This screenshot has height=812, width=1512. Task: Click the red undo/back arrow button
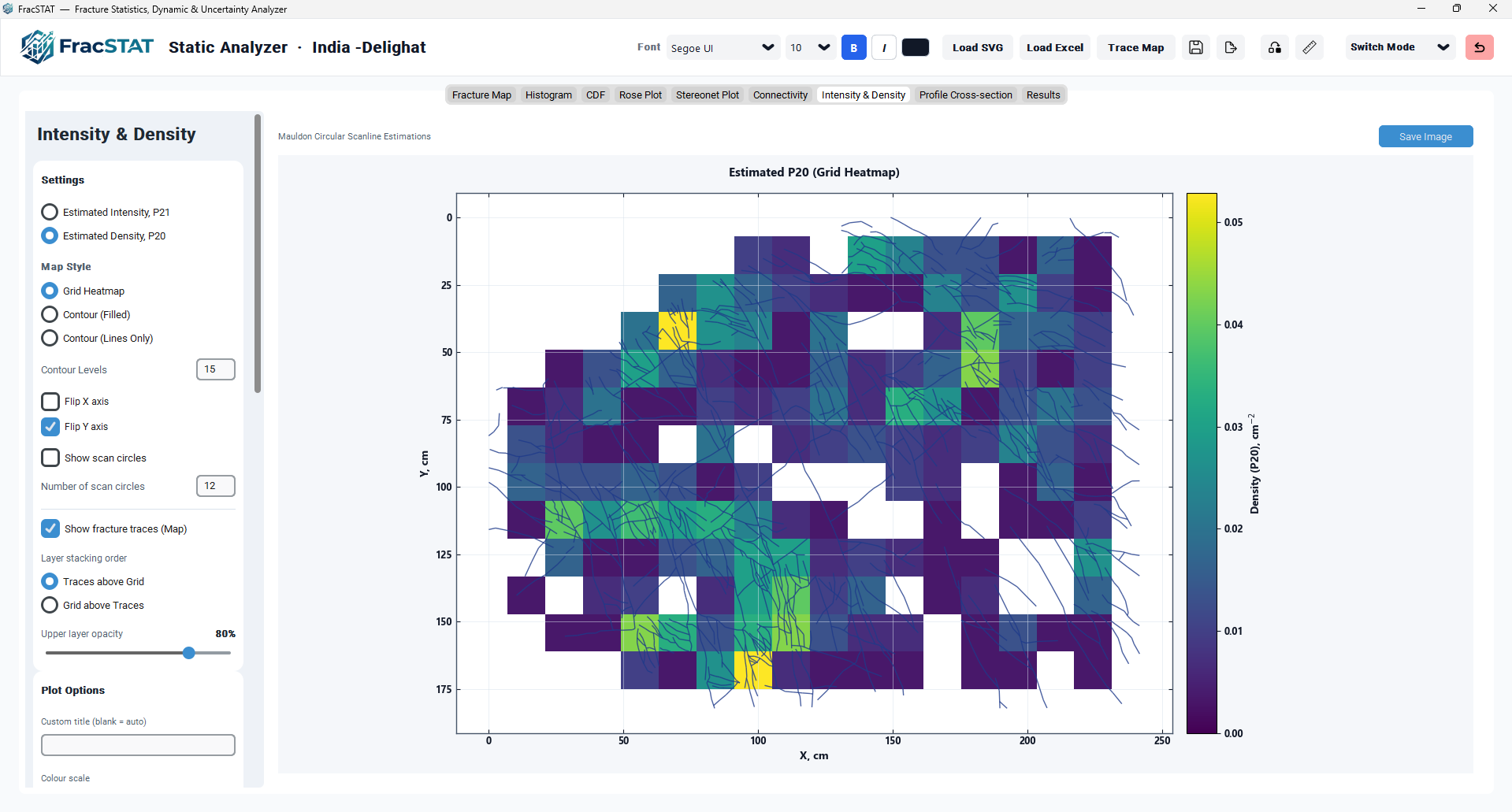[1480, 47]
